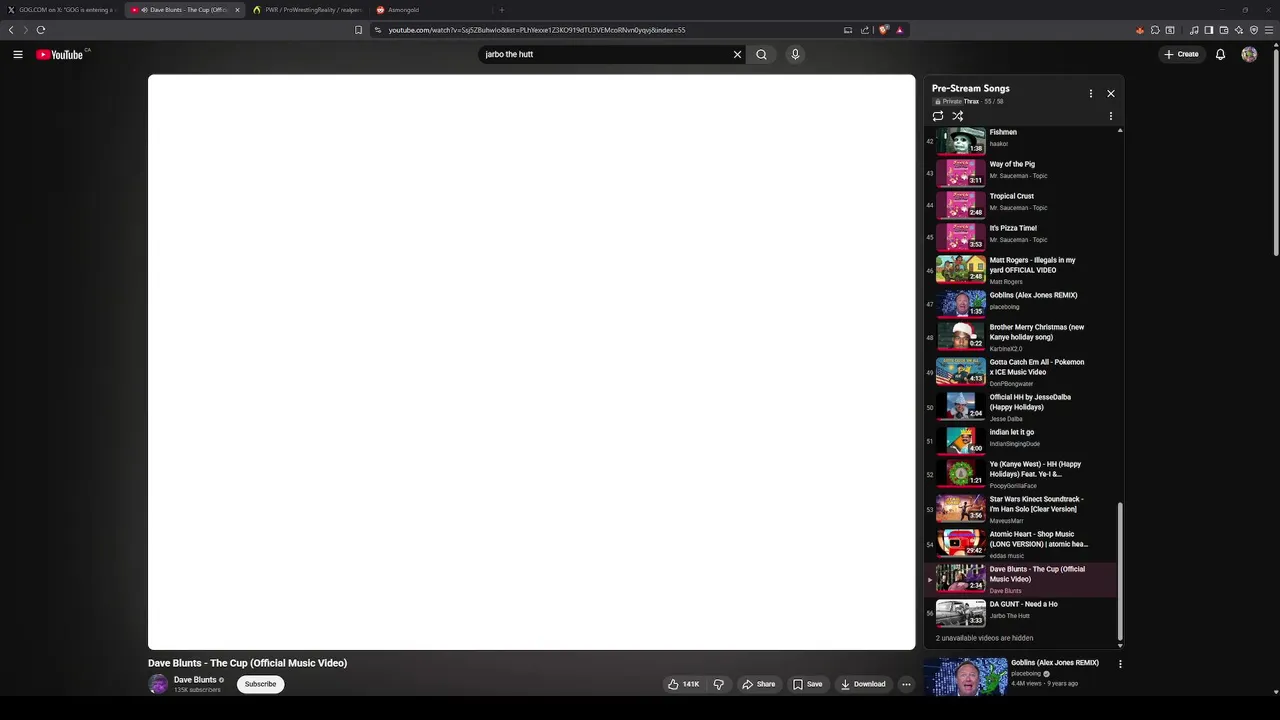
Task: Go to YouTube home via logo
Action: pyautogui.click(x=62, y=55)
